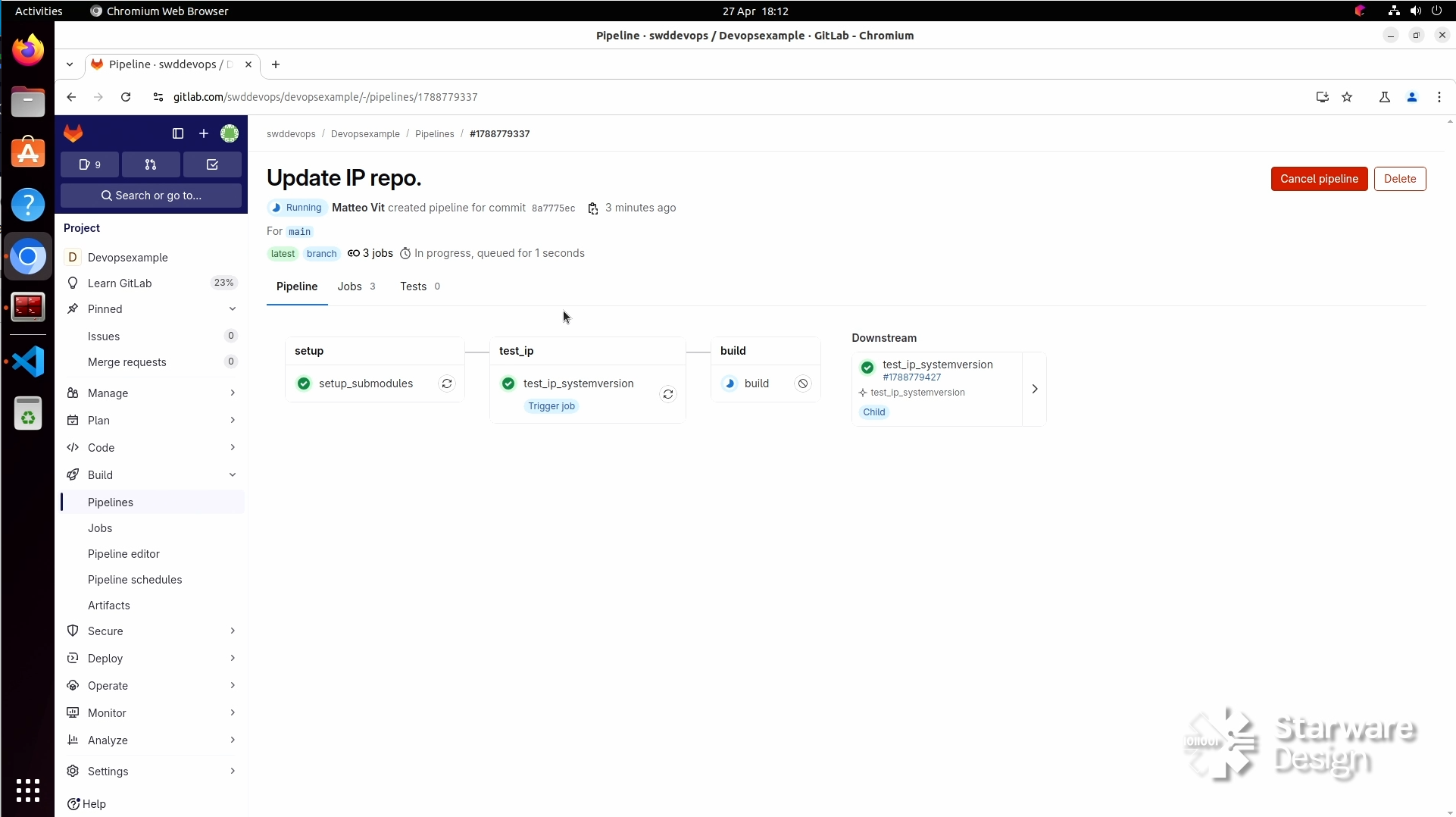Cancel the running build job
This screenshot has width=1456, height=817.
(802, 383)
